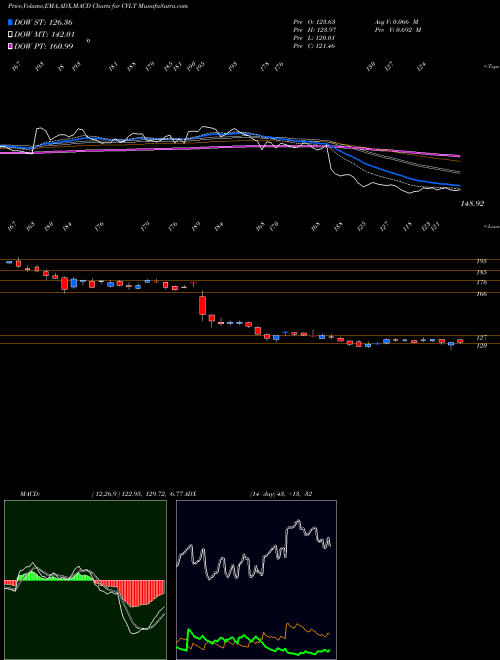Click the Pre H: 123.97 value
This screenshot has height=660, width=500.
pos(314,30)
